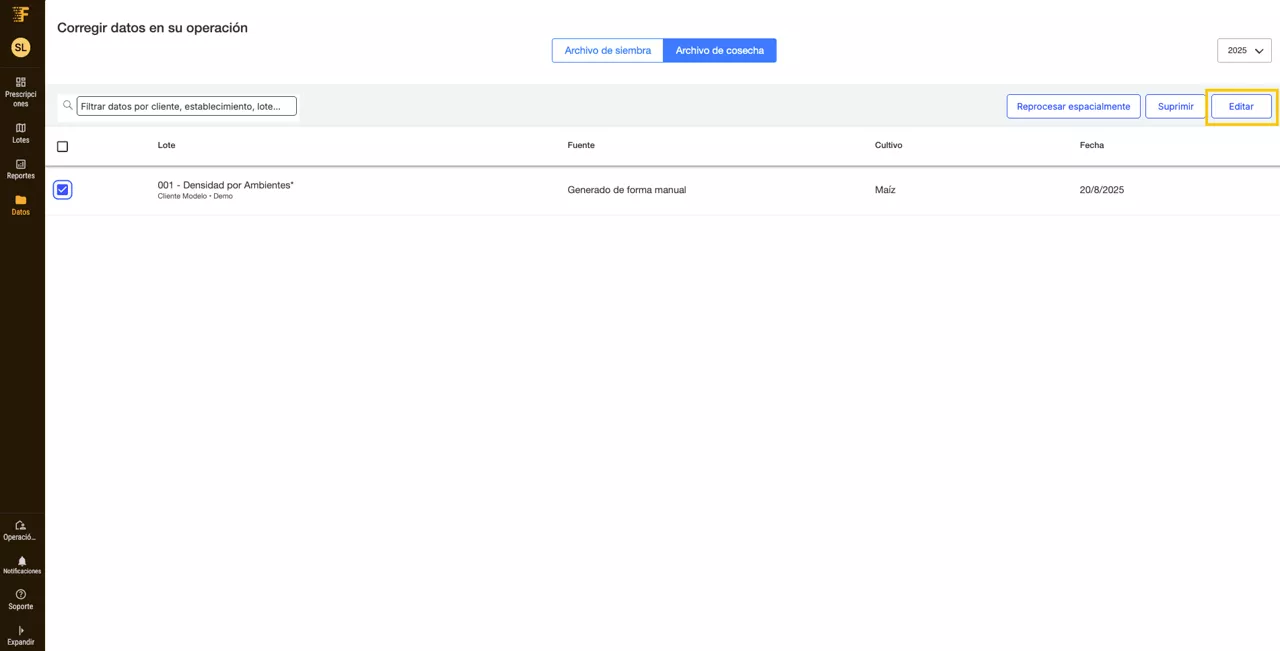
Task: Open Soporte help icon
Action: 20,594
